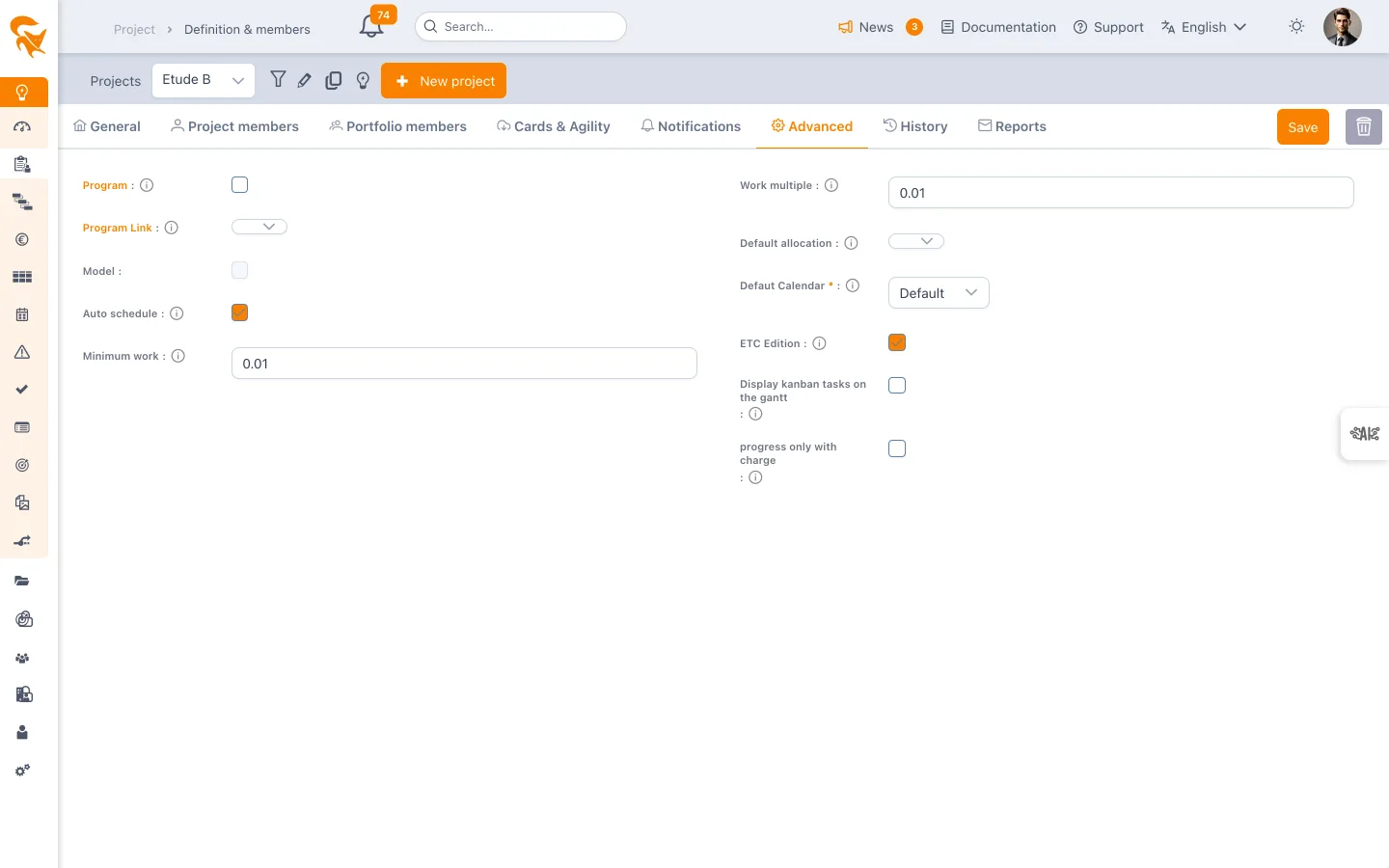The image size is (1389, 868).
Task: Open the target icon in the sidebar
Action: [x=22, y=465]
